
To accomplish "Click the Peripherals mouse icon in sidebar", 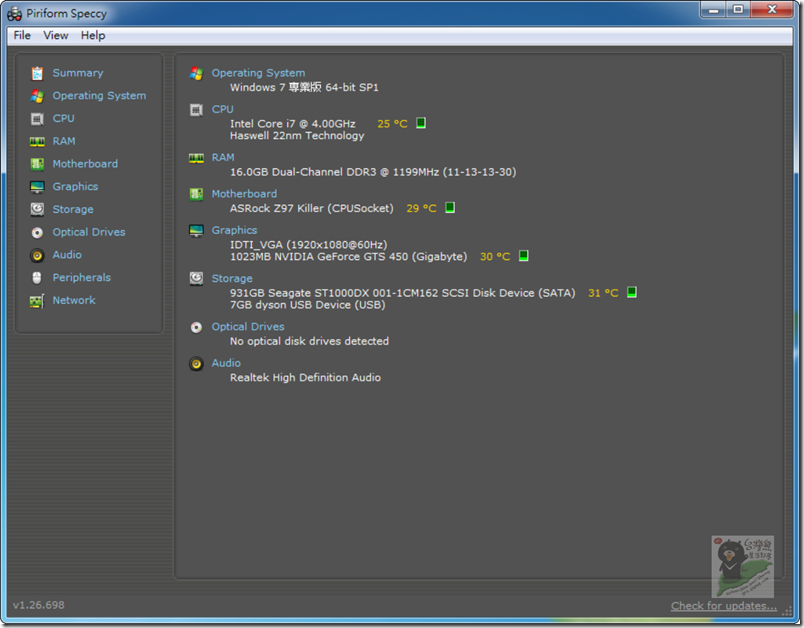I will [x=37, y=277].
